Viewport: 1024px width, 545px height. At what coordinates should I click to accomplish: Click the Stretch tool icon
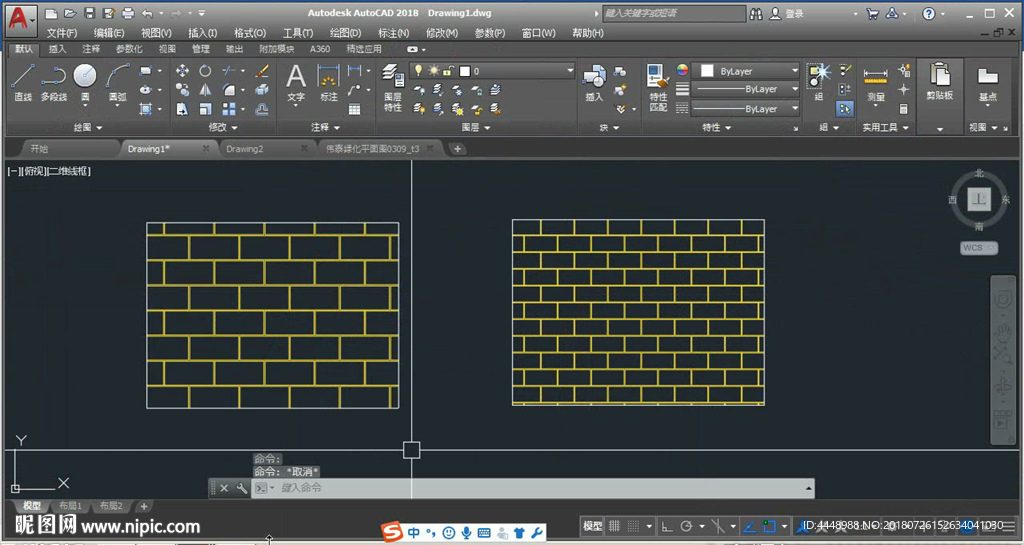click(182, 109)
